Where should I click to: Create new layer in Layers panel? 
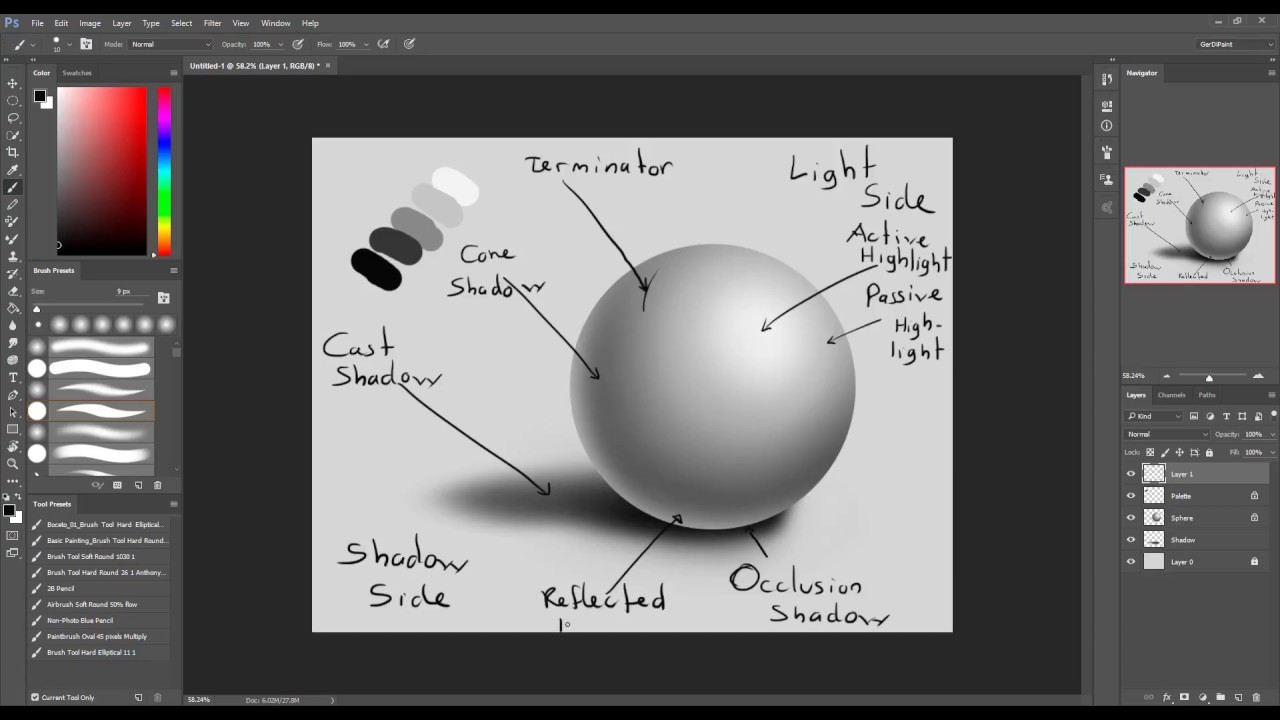[x=1238, y=697]
